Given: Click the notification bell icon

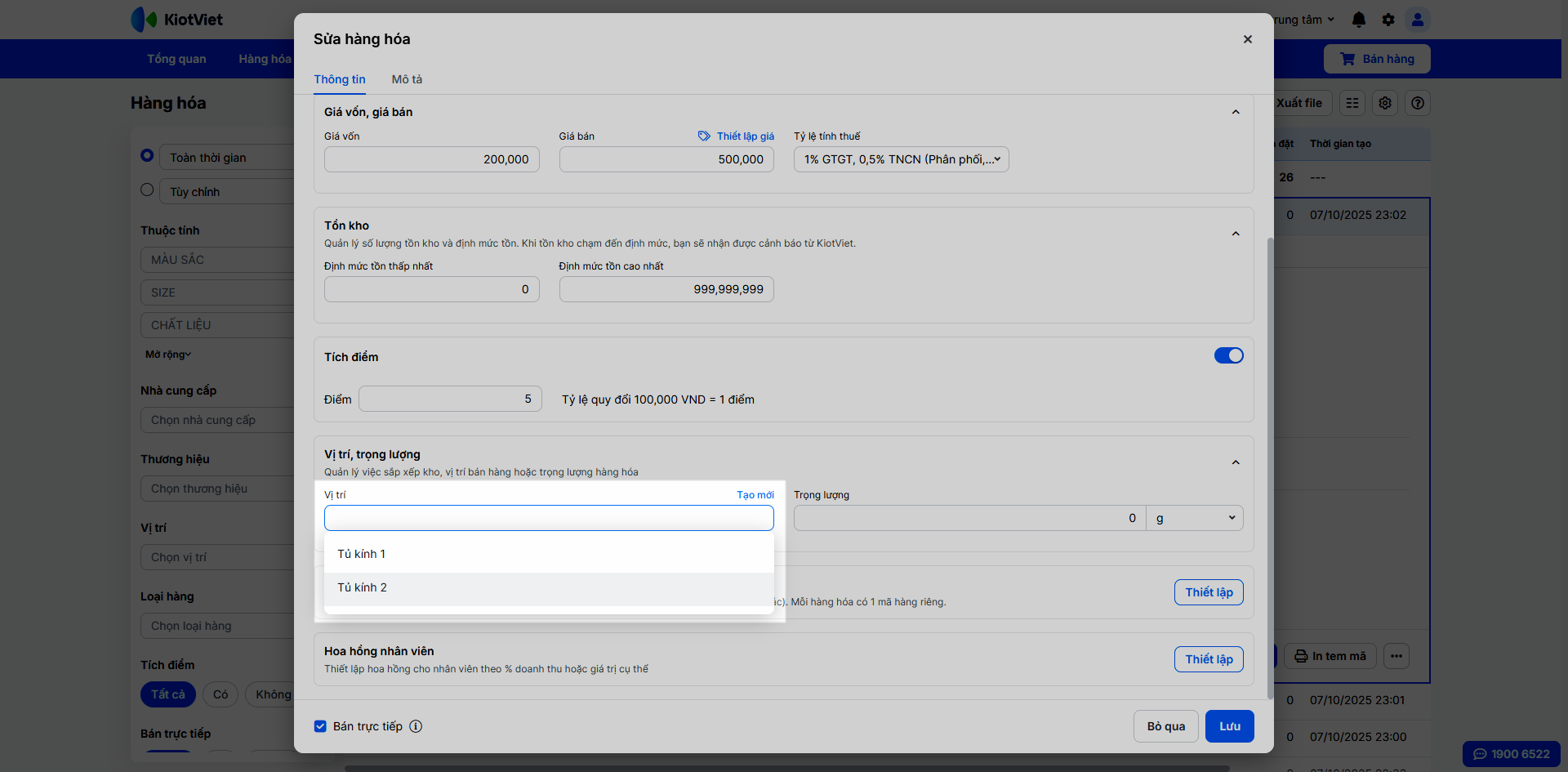Looking at the screenshot, I should 1358,20.
